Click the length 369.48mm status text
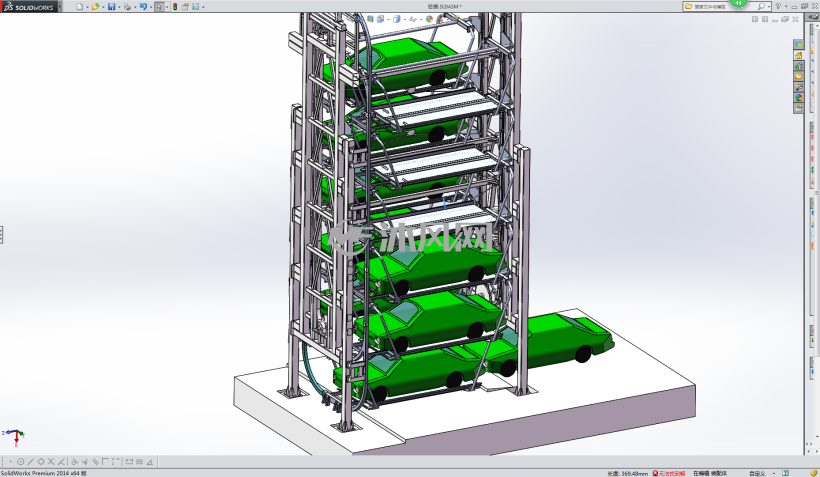The height and width of the screenshot is (477, 820). click(x=628, y=473)
